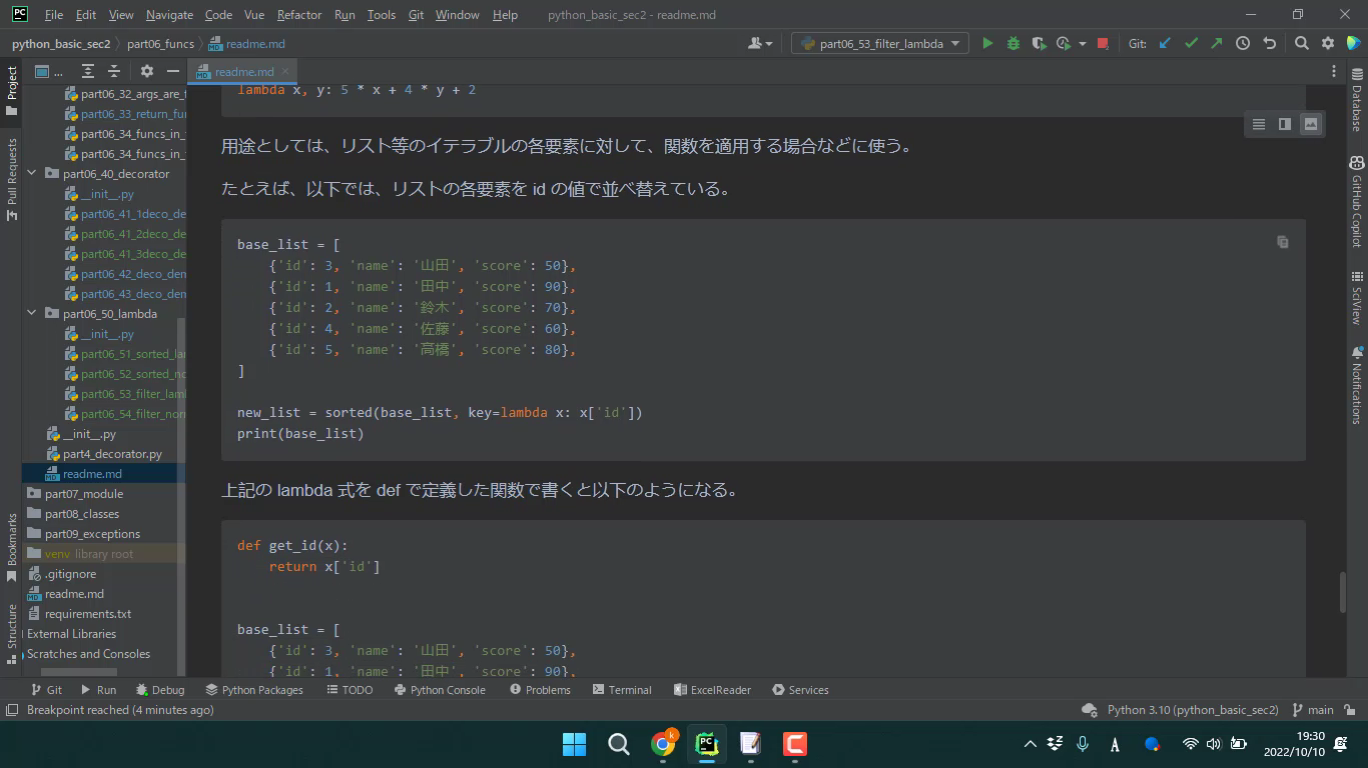Viewport: 1368px width, 768px height.
Task: Open the Refactor menu
Action: [x=299, y=15]
